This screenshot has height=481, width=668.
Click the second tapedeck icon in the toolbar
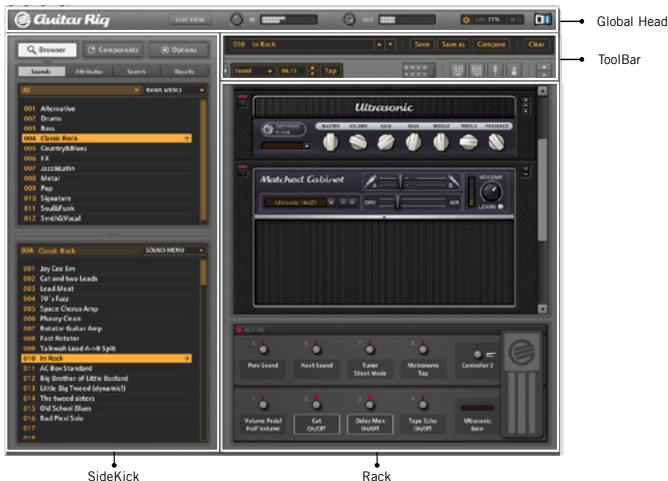[476, 70]
